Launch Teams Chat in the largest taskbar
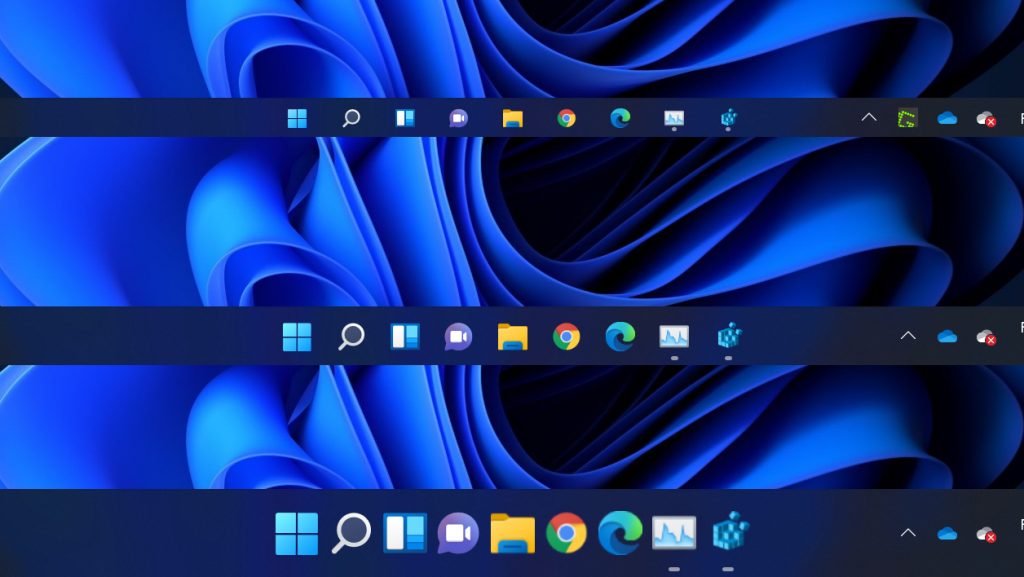Screen dimensions: 1024x577 click(458, 533)
